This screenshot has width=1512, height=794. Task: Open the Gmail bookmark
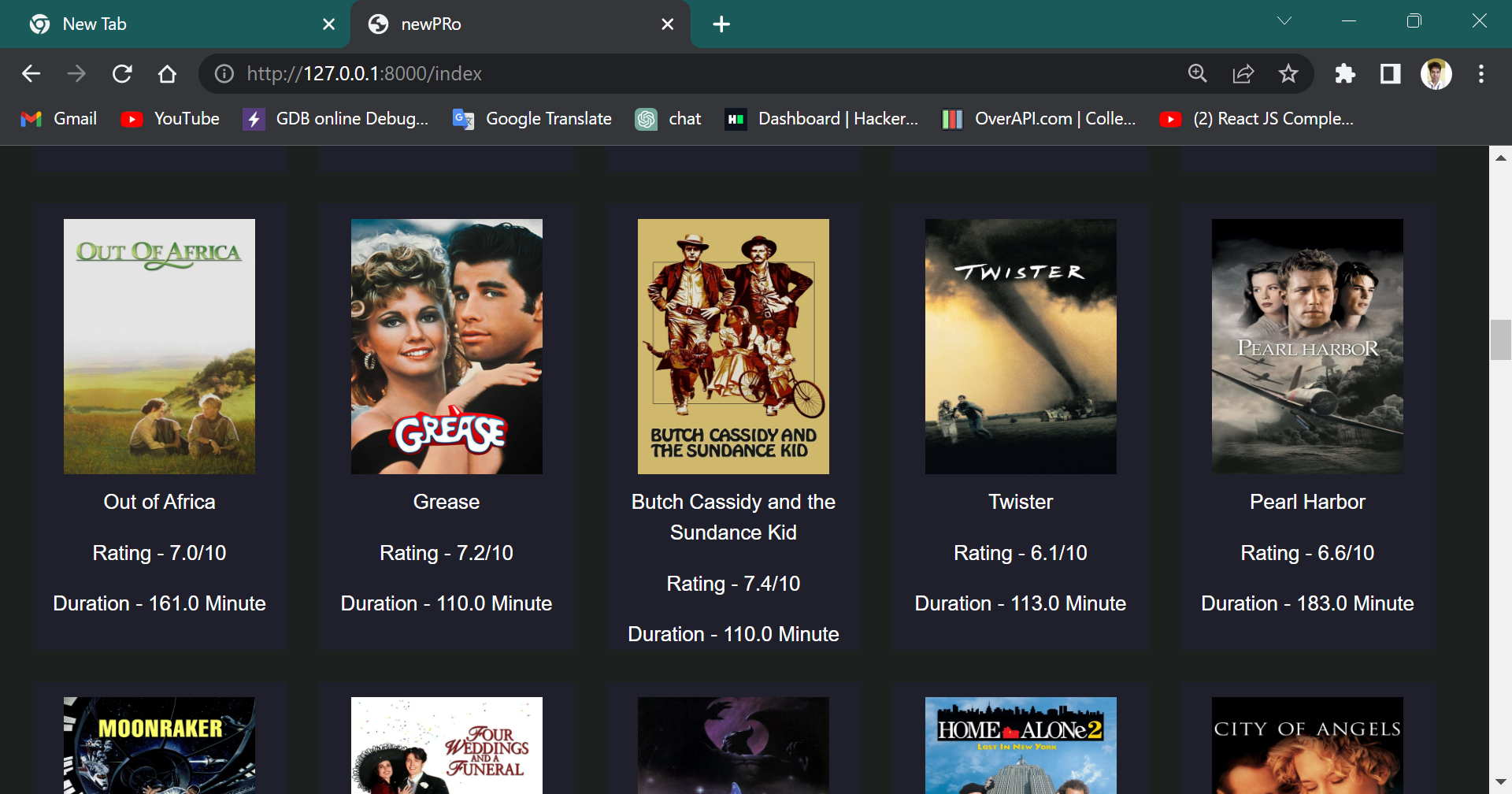pos(58,119)
